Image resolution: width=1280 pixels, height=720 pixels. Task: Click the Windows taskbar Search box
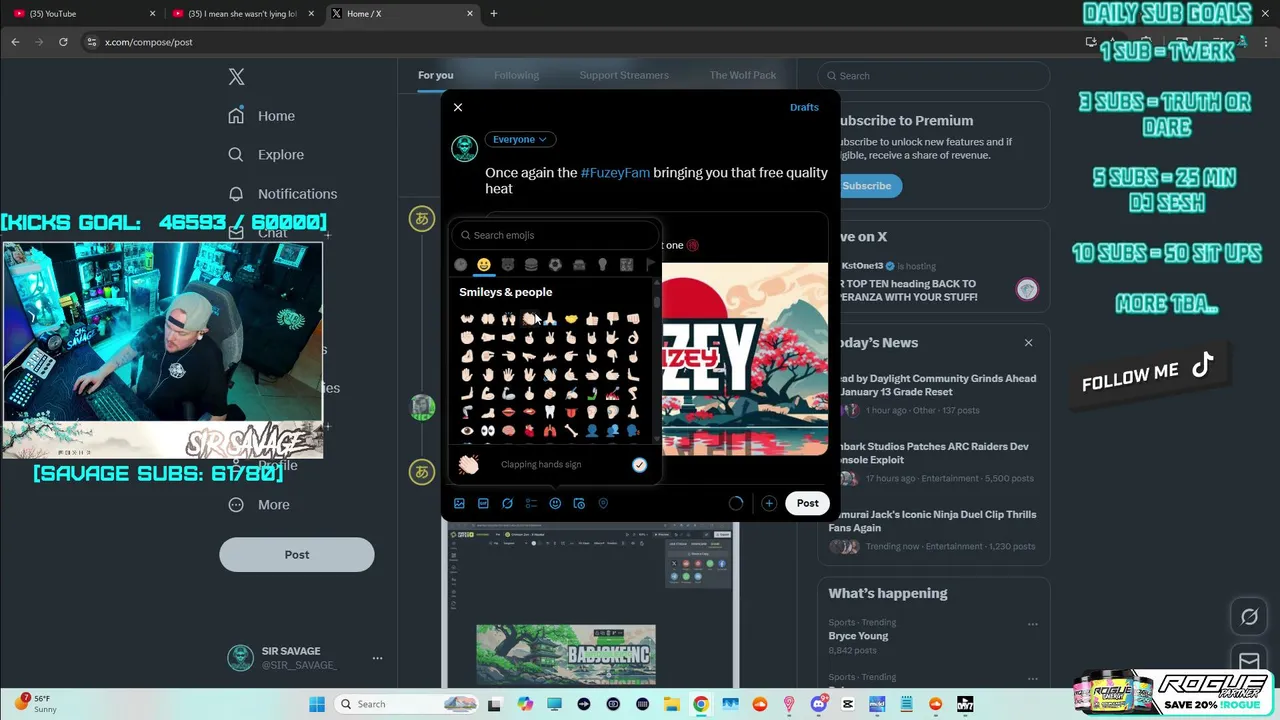tap(406, 704)
